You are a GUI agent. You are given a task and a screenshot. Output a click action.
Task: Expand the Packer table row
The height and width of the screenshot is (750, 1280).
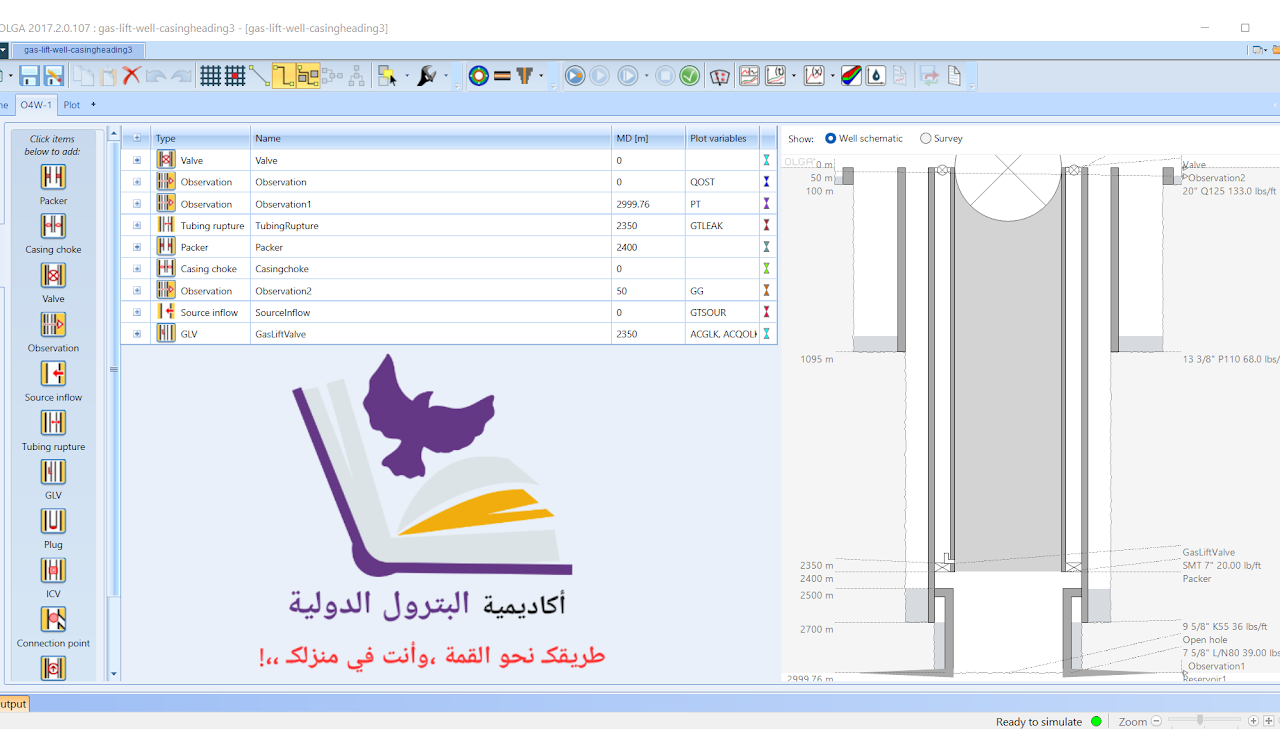coord(137,247)
